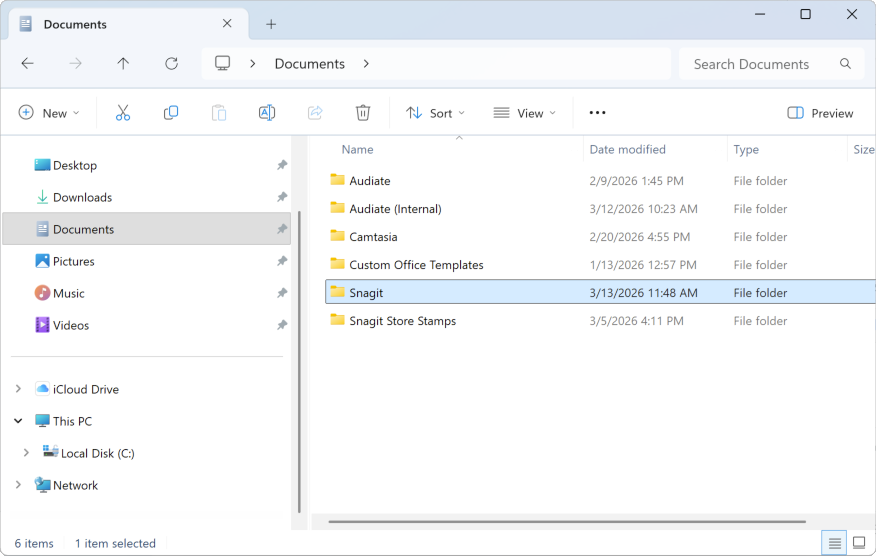This screenshot has width=876, height=556.
Task: Click the horizontal scrollbar in file list
Action: (x=567, y=521)
